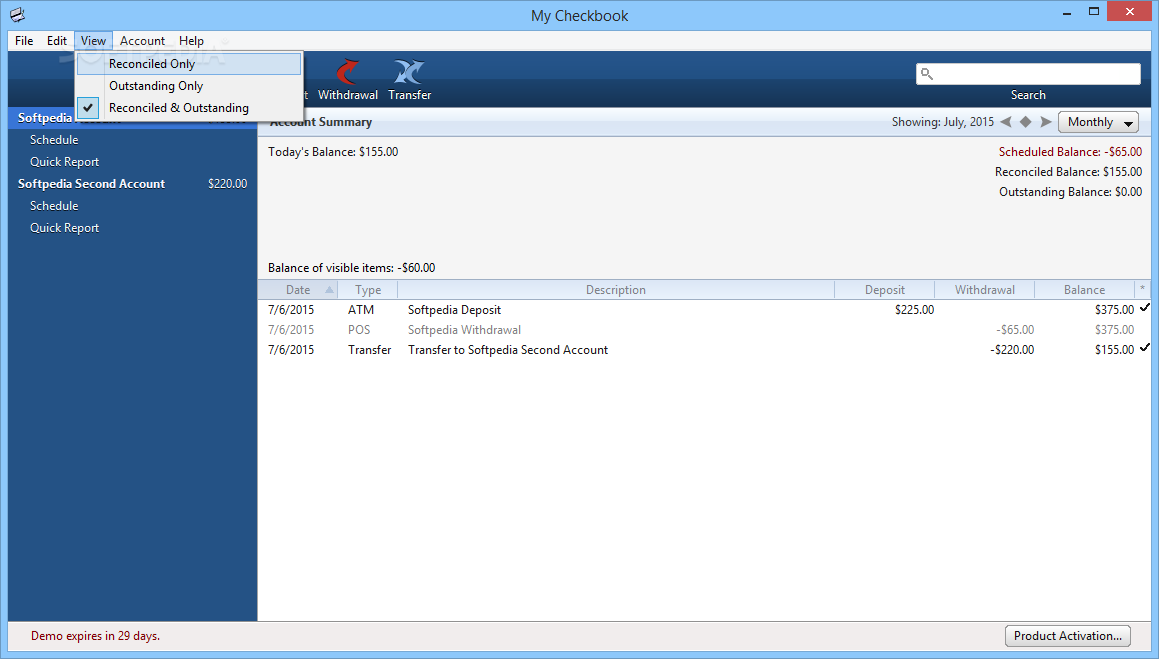1159x659 pixels.
Task: Click Outstanding Balance: $0.00 text
Action: 1070,191
